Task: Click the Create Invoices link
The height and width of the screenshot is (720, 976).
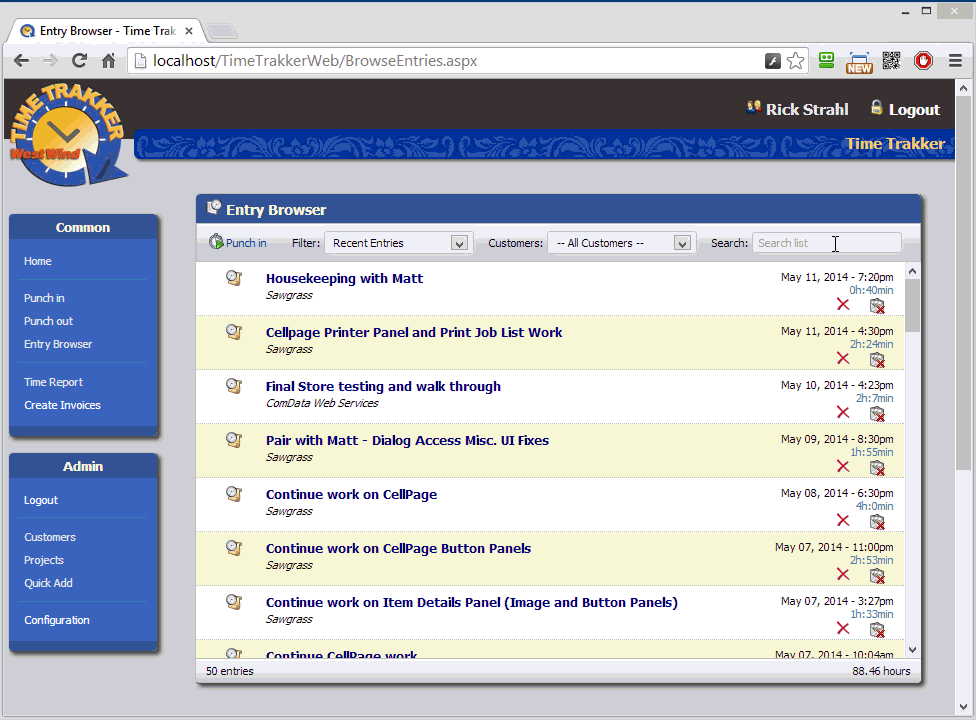Action: (64, 405)
